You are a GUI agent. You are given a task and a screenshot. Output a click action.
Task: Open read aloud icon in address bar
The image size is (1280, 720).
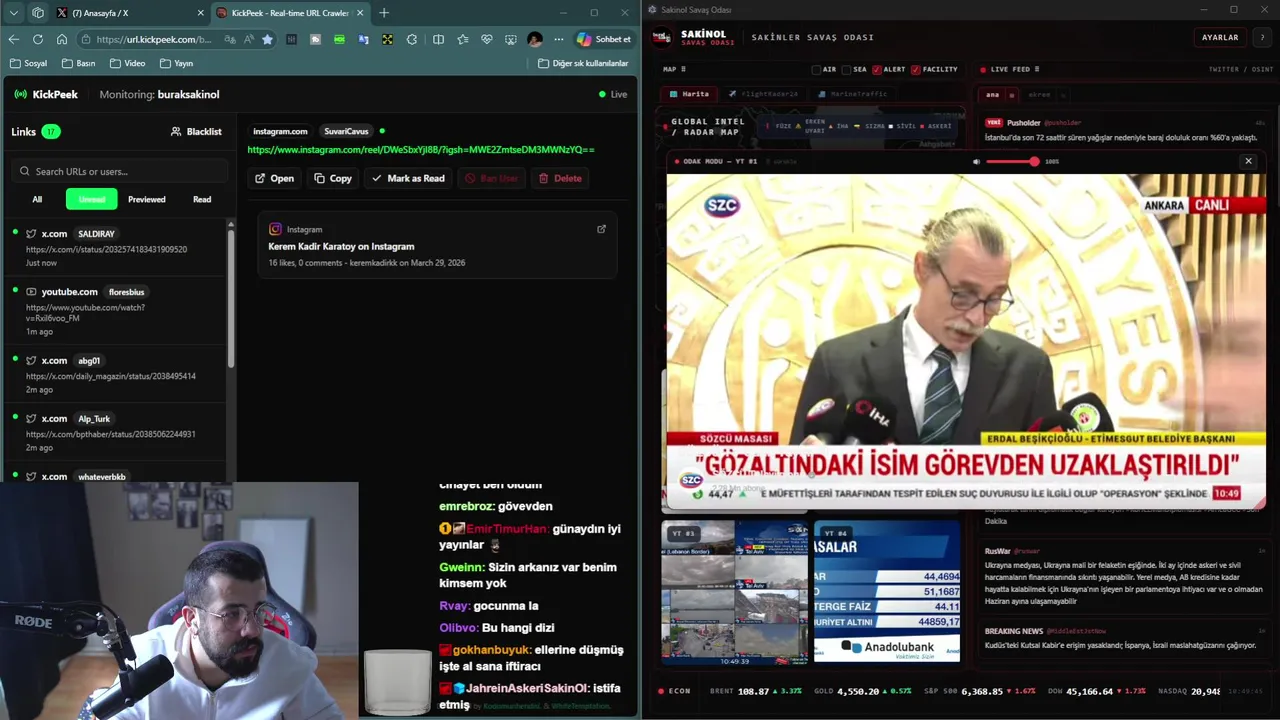[x=249, y=39]
